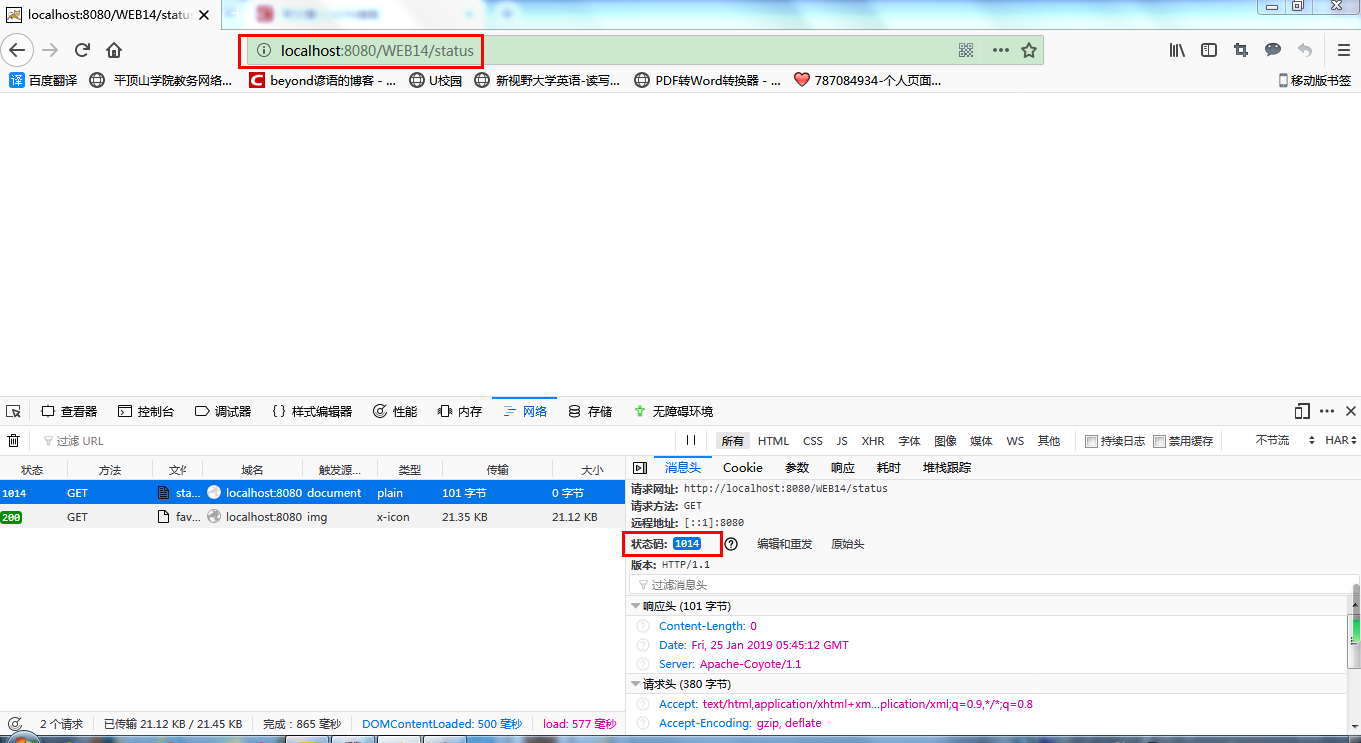Filter requests by HTML type
This screenshot has width=1361, height=743.
click(x=773, y=441)
